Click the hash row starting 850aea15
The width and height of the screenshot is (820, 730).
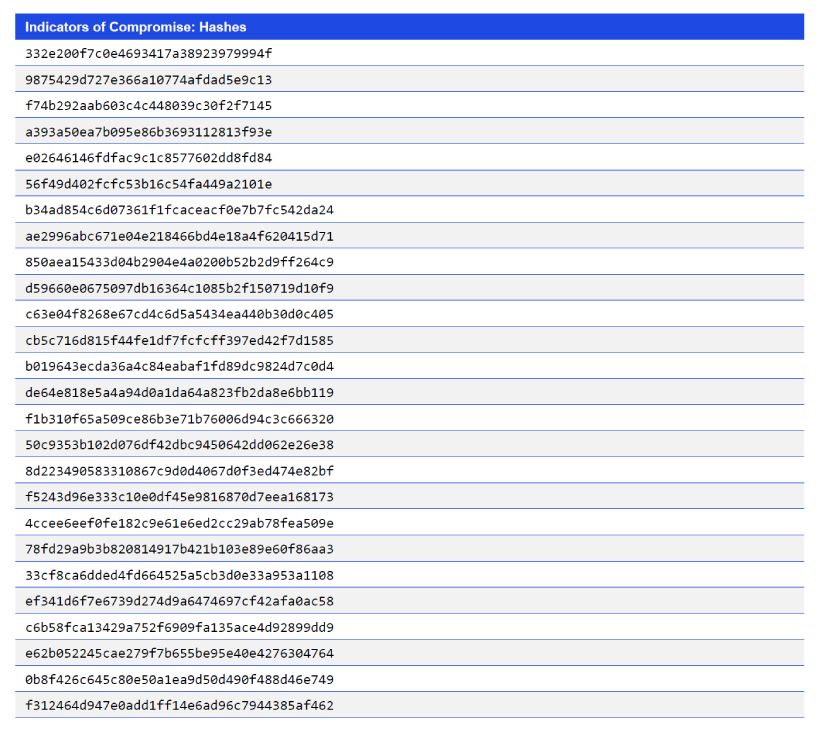[x=180, y=262]
